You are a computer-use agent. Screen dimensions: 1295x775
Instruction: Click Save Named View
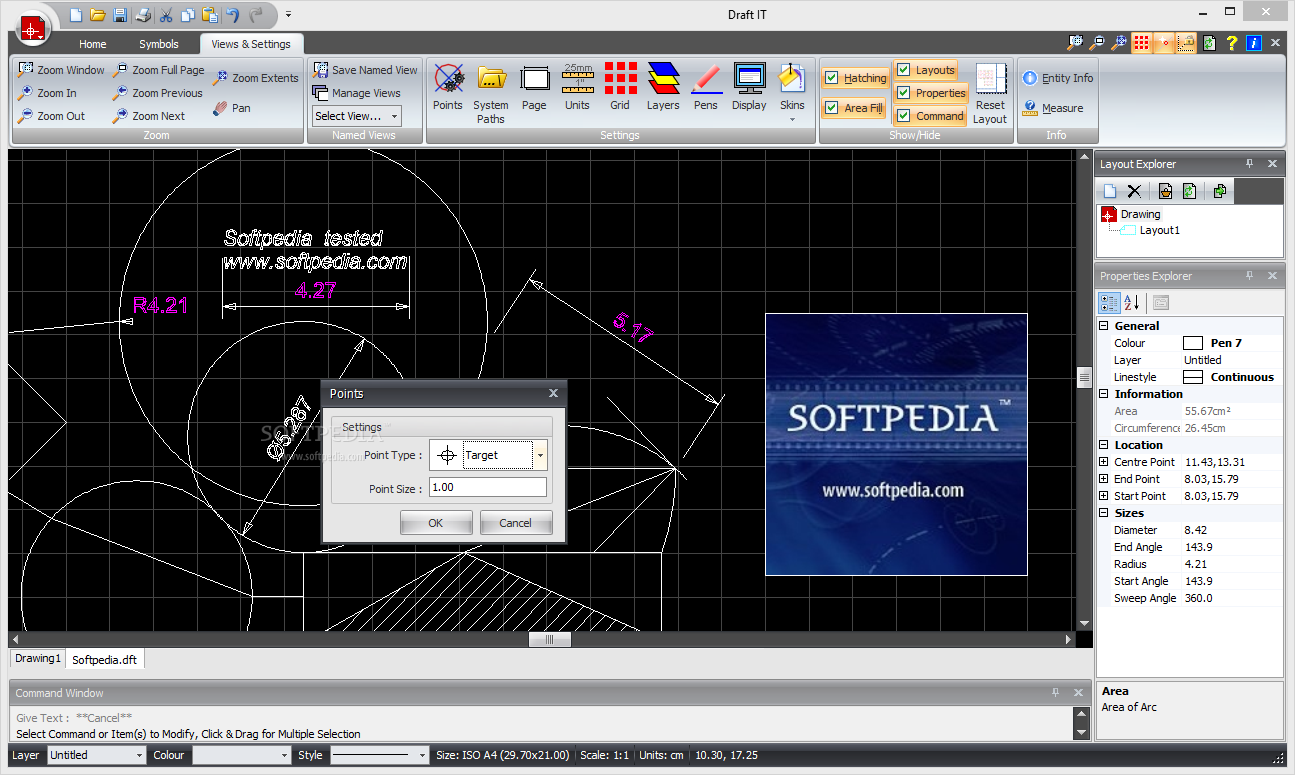pos(365,70)
